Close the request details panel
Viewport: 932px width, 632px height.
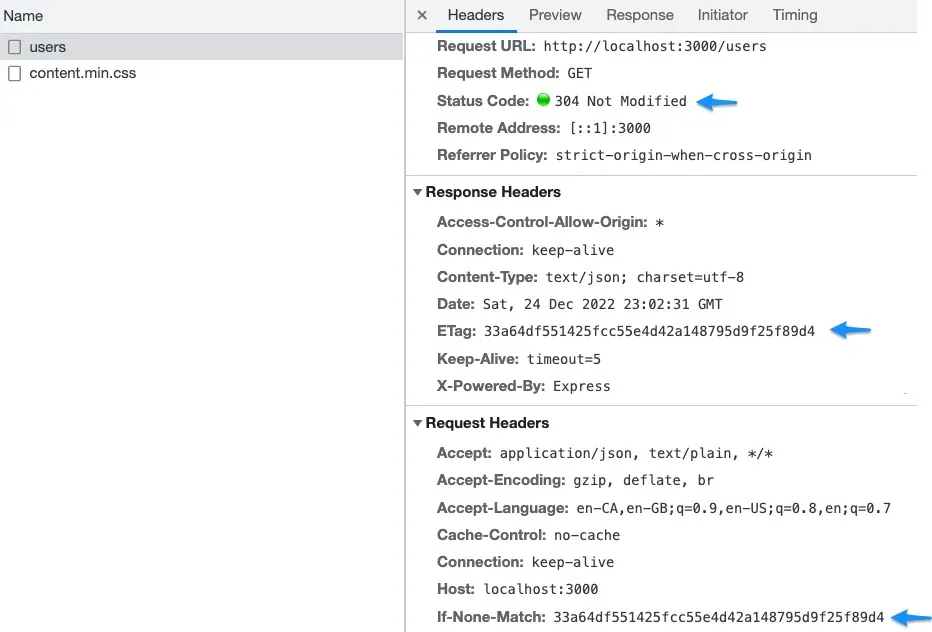click(x=422, y=15)
